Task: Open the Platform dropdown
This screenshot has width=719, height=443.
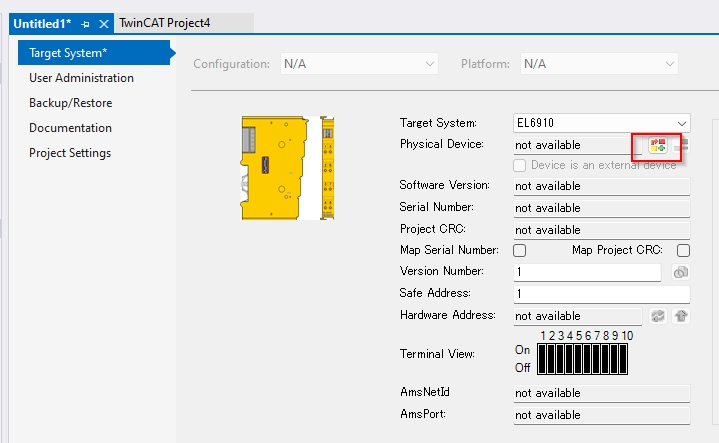Action: coord(599,64)
